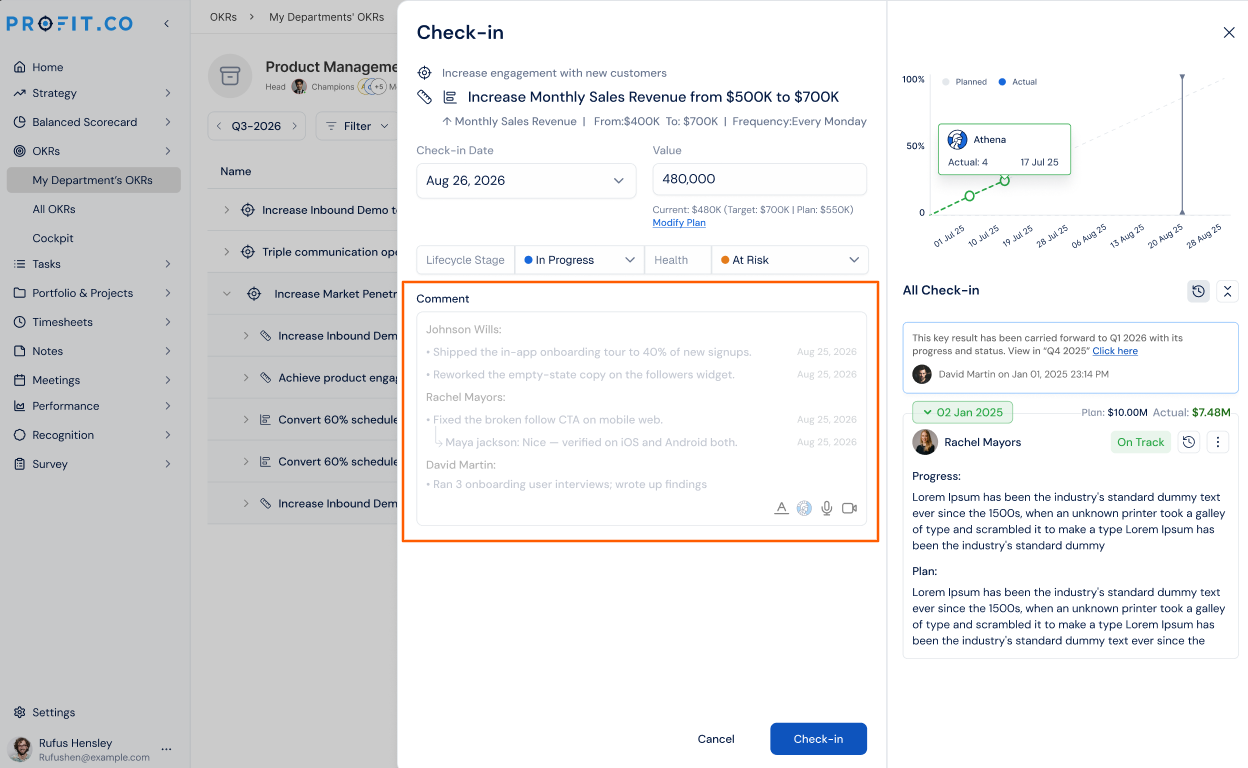Click the Value input field showing 480,000
This screenshot has width=1248, height=768.
759,179
